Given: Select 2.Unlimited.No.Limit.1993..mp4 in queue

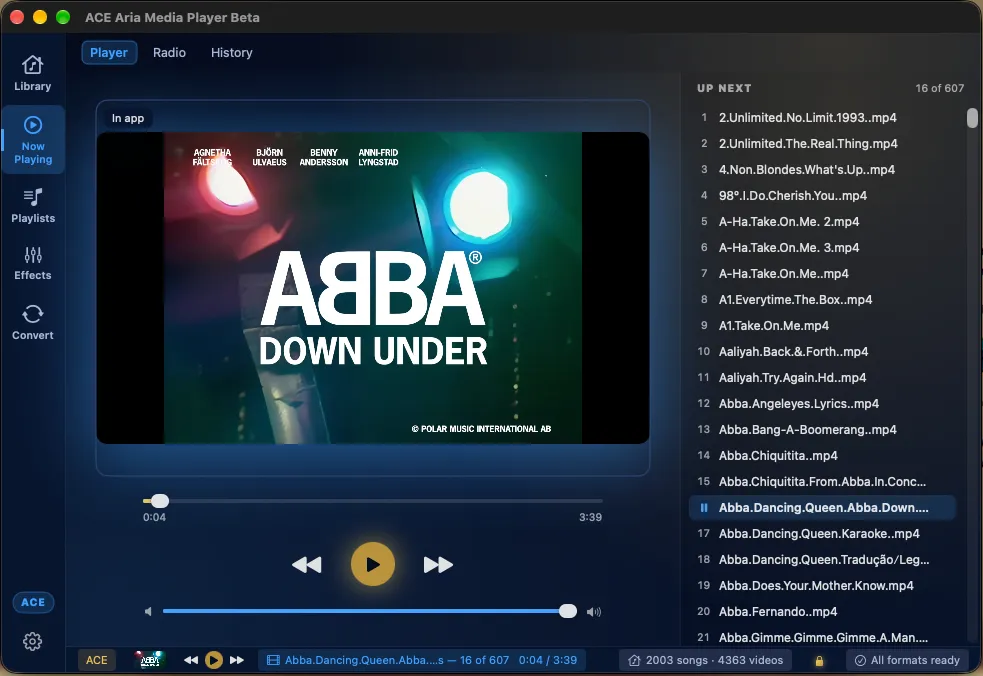Looking at the screenshot, I should pos(822,117).
